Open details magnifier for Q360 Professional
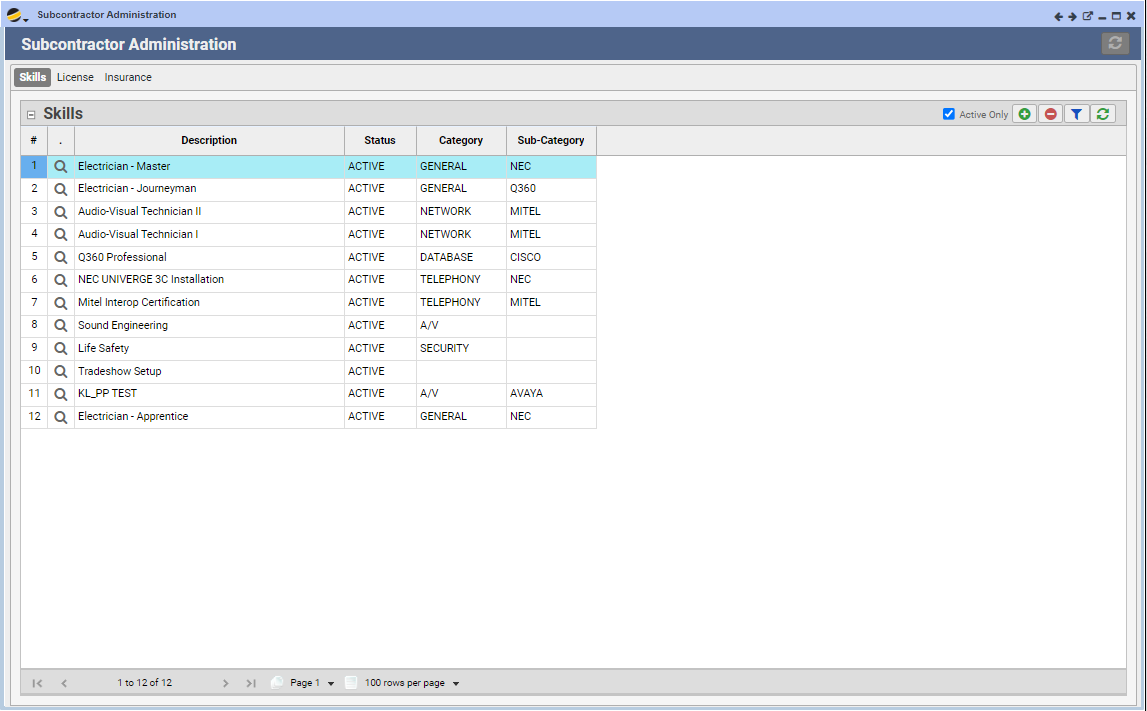 [x=61, y=257]
